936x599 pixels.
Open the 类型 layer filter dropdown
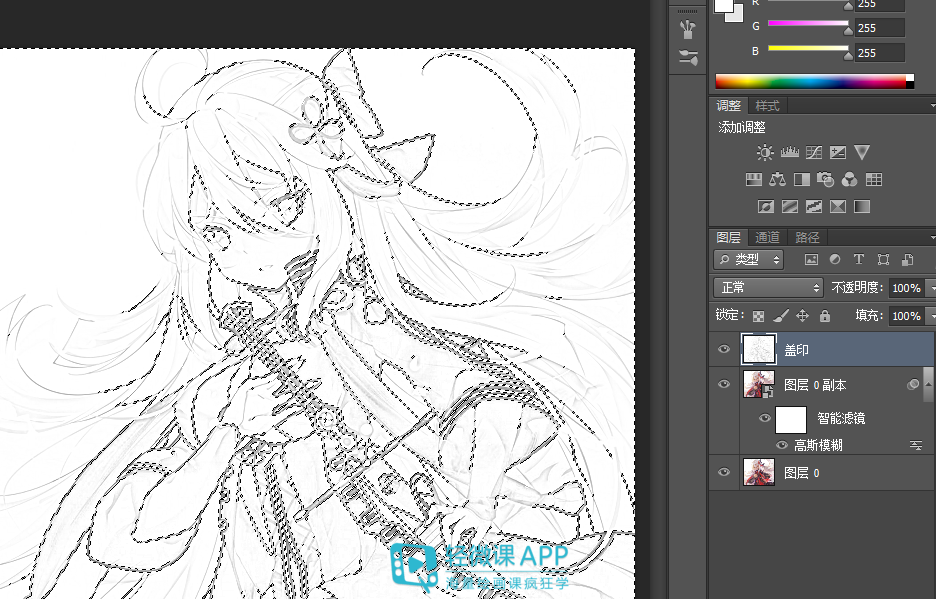point(748,259)
